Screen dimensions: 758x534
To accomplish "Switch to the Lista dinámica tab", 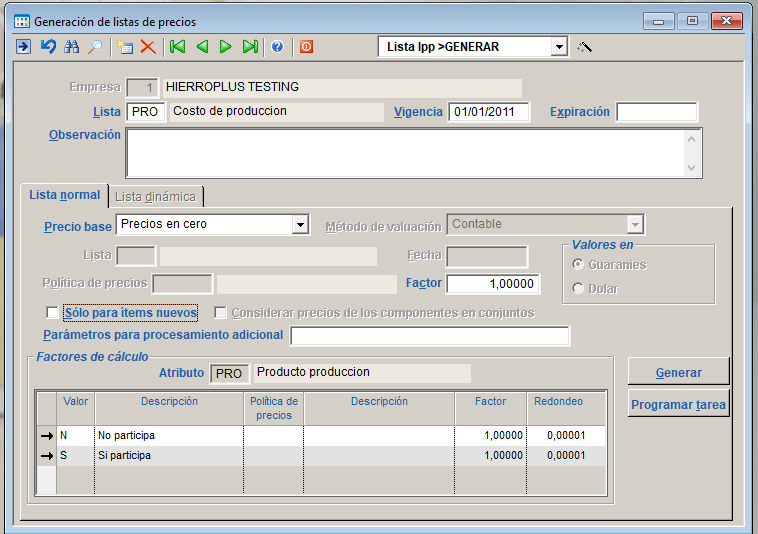I will (x=156, y=196).
